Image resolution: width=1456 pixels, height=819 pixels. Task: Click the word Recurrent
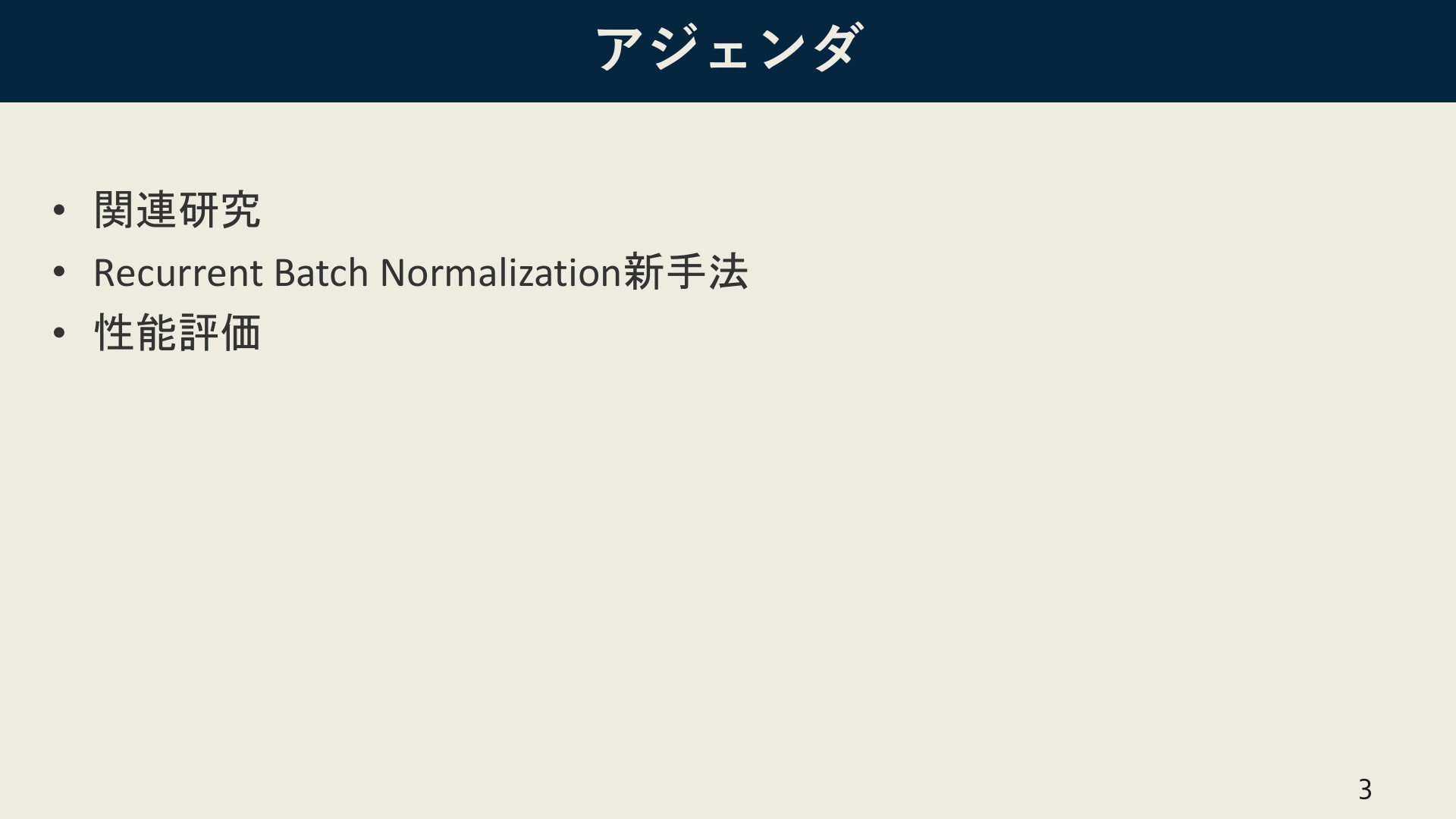coord(178,273)
